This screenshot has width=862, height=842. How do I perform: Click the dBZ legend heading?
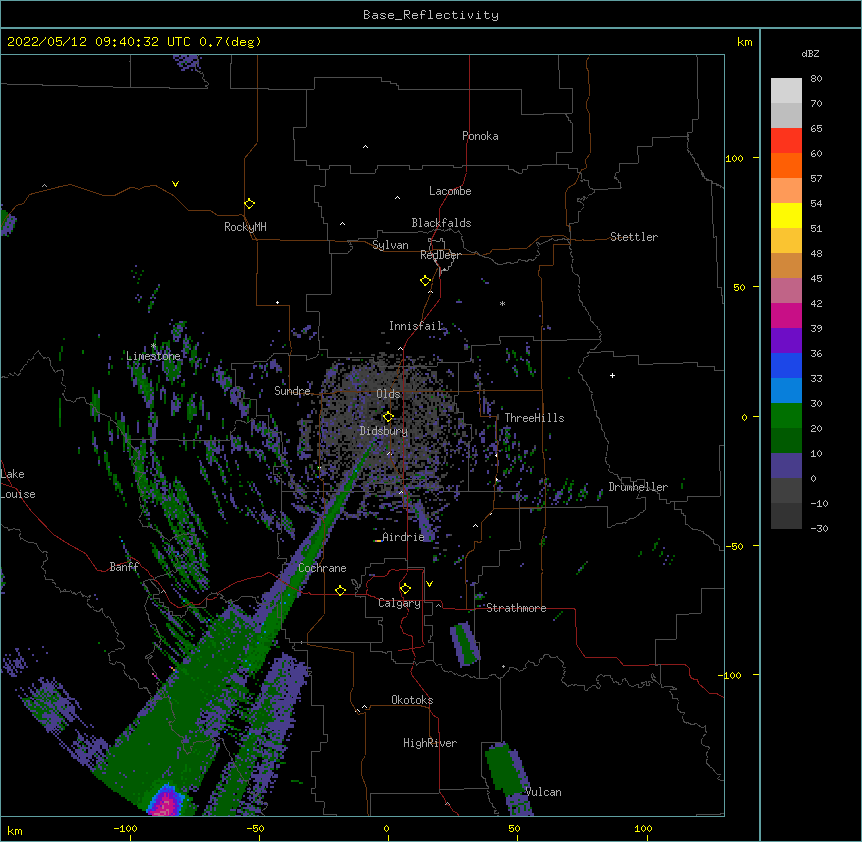click(x=810, y=53)
